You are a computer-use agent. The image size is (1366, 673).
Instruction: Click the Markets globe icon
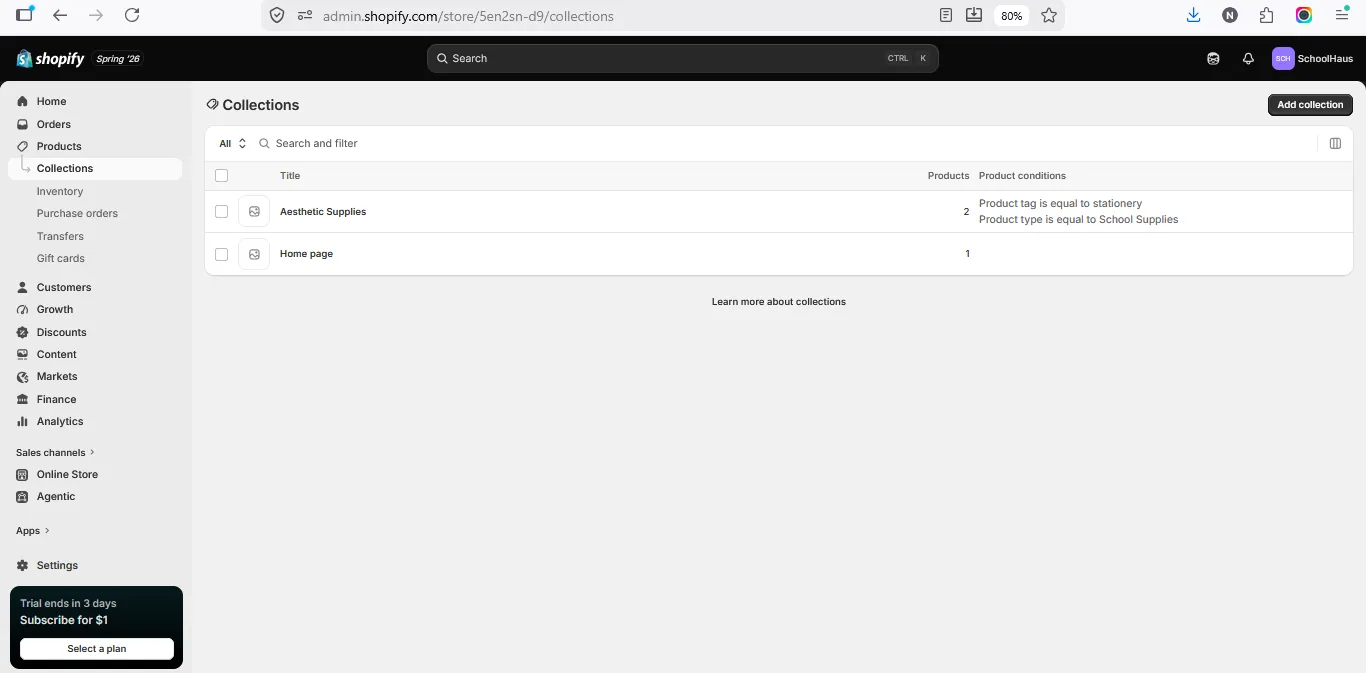coord(23,376)
